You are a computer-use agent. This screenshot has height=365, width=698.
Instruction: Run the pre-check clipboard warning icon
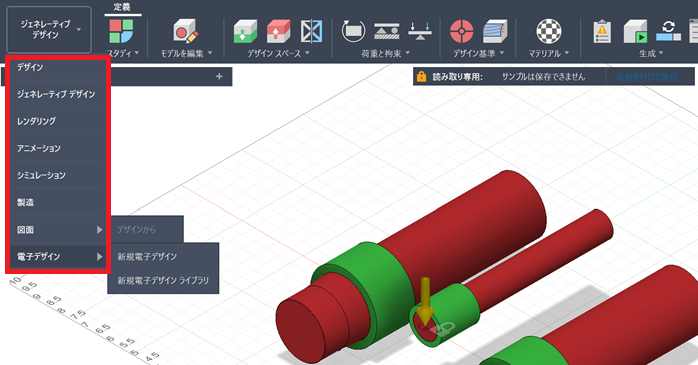602,31
